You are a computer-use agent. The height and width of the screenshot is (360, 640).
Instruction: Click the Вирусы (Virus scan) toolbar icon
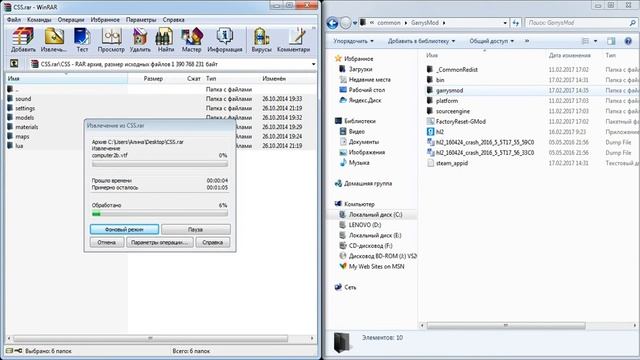[261, 40]
